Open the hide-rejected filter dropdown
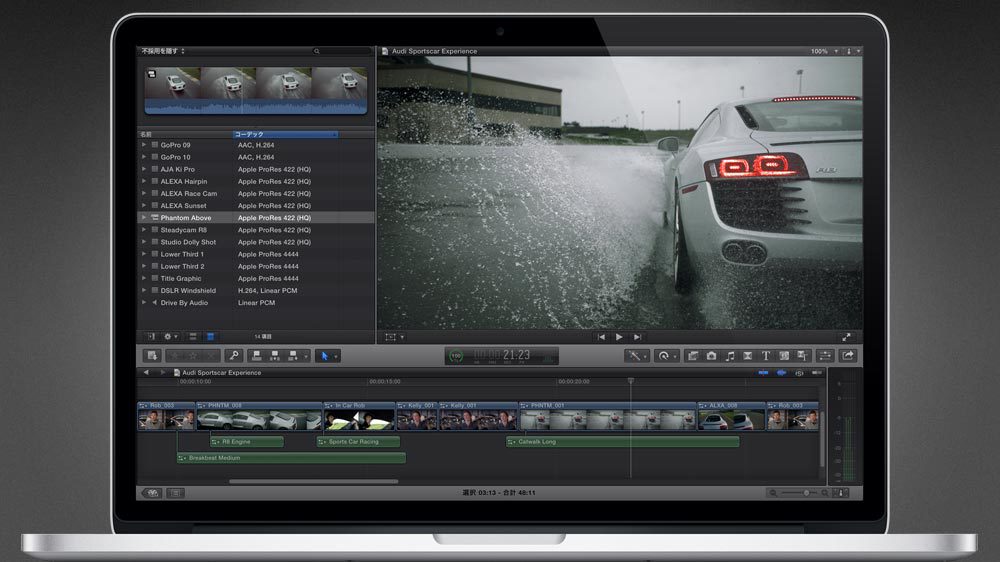 pyautogui.click(x=163, y=51)
